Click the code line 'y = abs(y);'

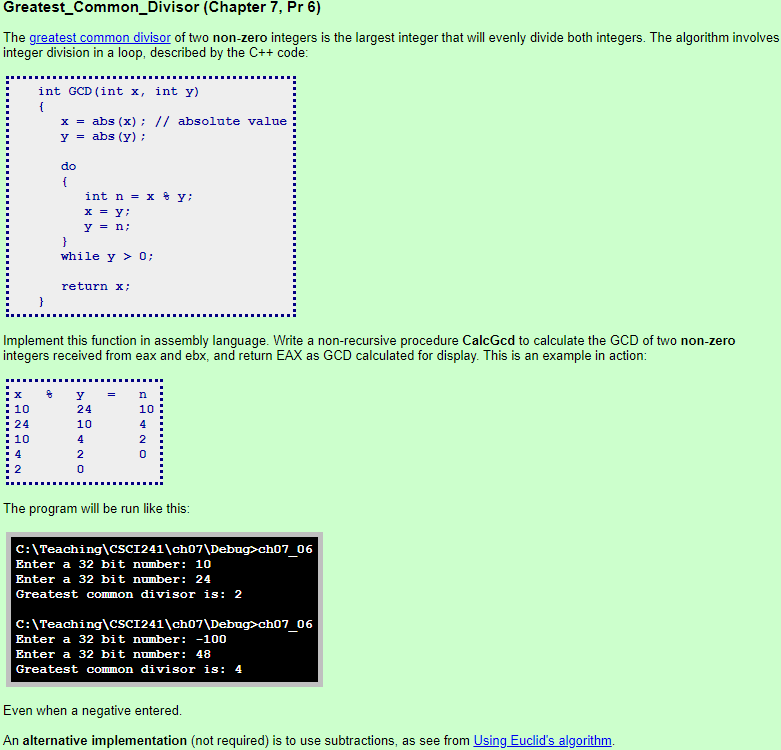[103, 136]
